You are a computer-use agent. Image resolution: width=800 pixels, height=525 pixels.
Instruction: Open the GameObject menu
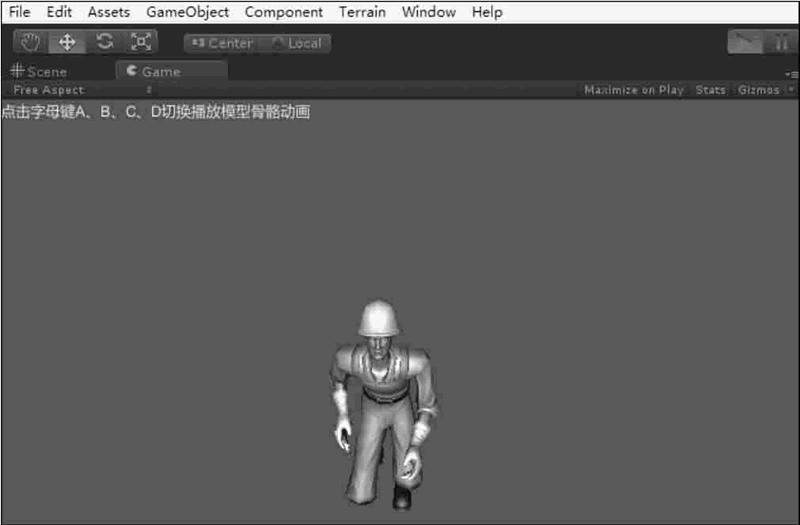click(x=187, y=12)
